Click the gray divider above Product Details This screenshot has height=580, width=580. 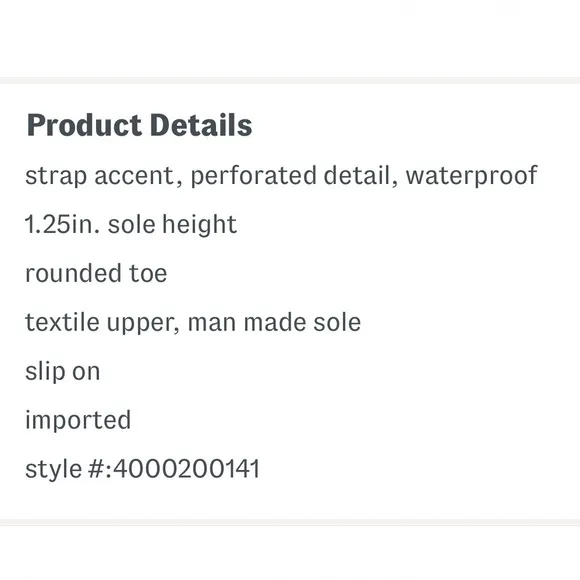290,81
